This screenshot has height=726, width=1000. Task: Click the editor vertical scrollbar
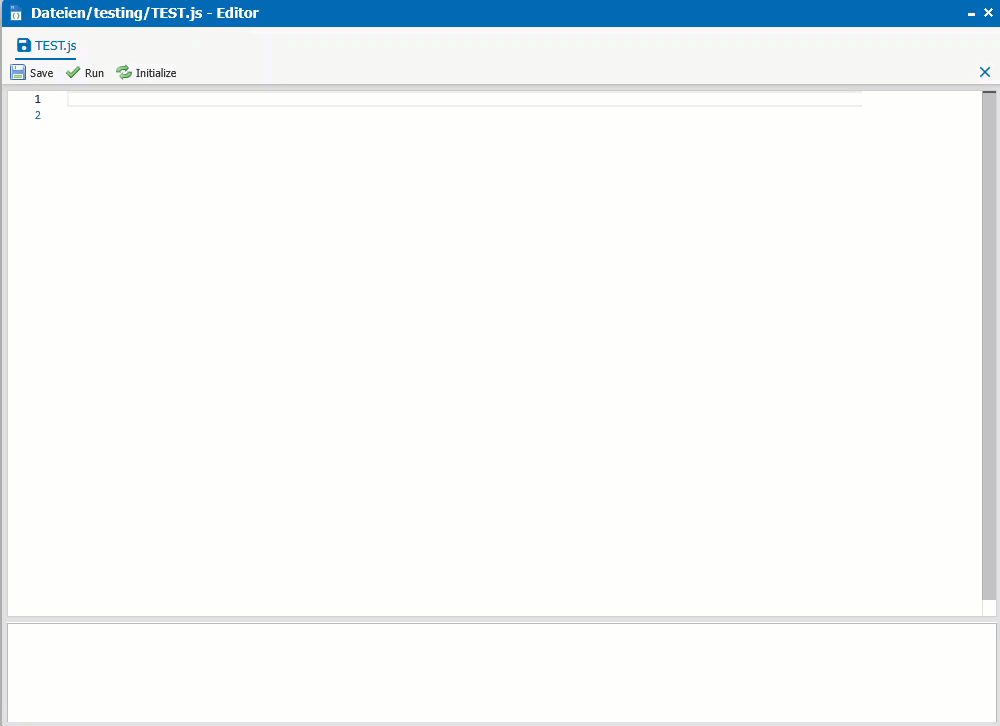[989, 346]
